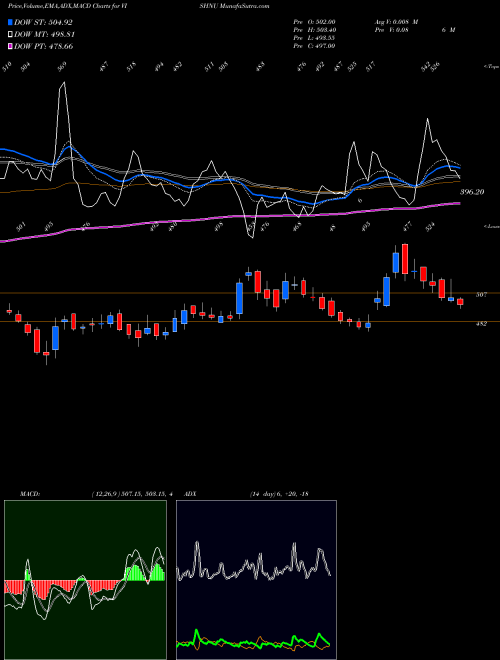The width and height of the screenshot is (500, 660).
Task: Click the 482 price level label
Action: pyautogui.click(x=481, y=324)
